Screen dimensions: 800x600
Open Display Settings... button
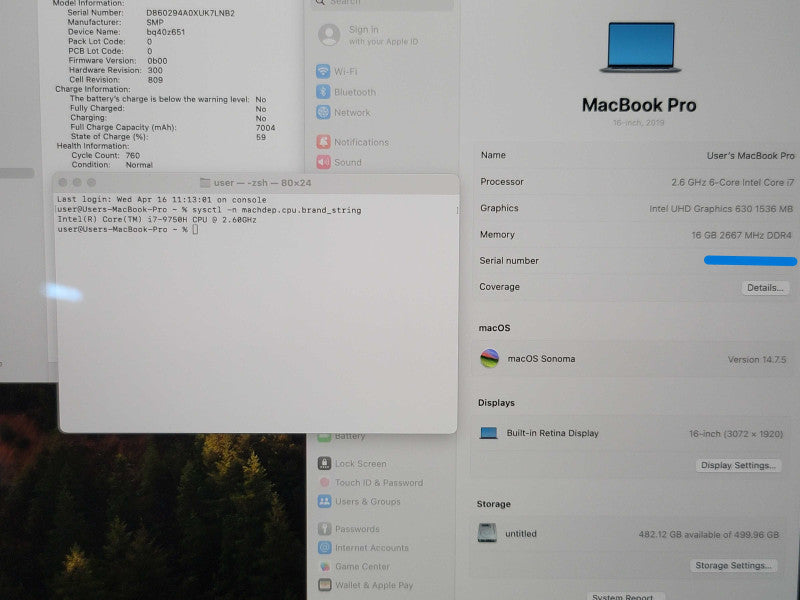pyautogui.click(x=738, y=465)
